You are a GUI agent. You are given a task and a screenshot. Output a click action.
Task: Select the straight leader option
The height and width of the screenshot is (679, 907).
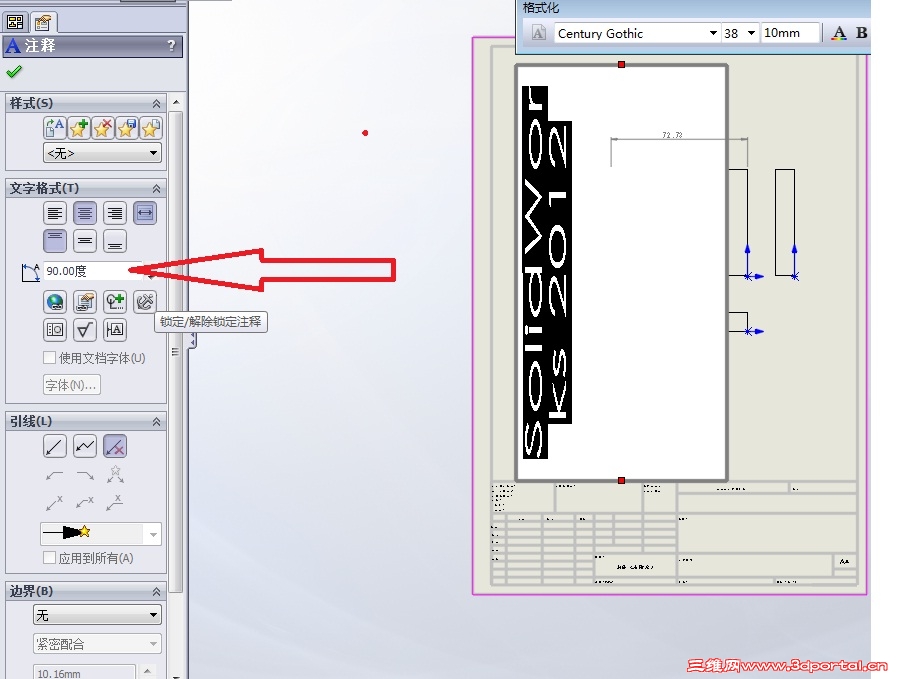click(x=55, y=446)
